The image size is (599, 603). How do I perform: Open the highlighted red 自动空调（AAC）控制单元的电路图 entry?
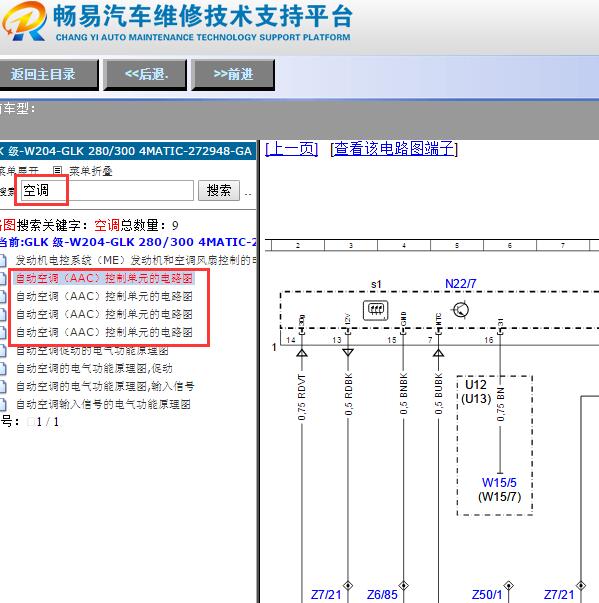coord(104,278)
